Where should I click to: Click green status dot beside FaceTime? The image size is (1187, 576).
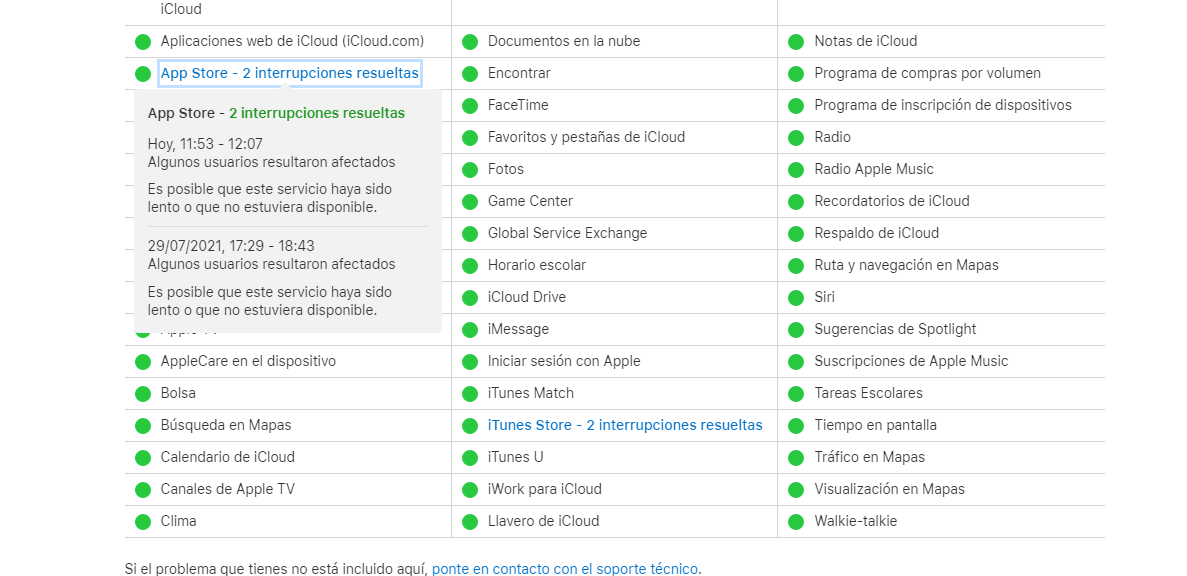coord(470,105)
